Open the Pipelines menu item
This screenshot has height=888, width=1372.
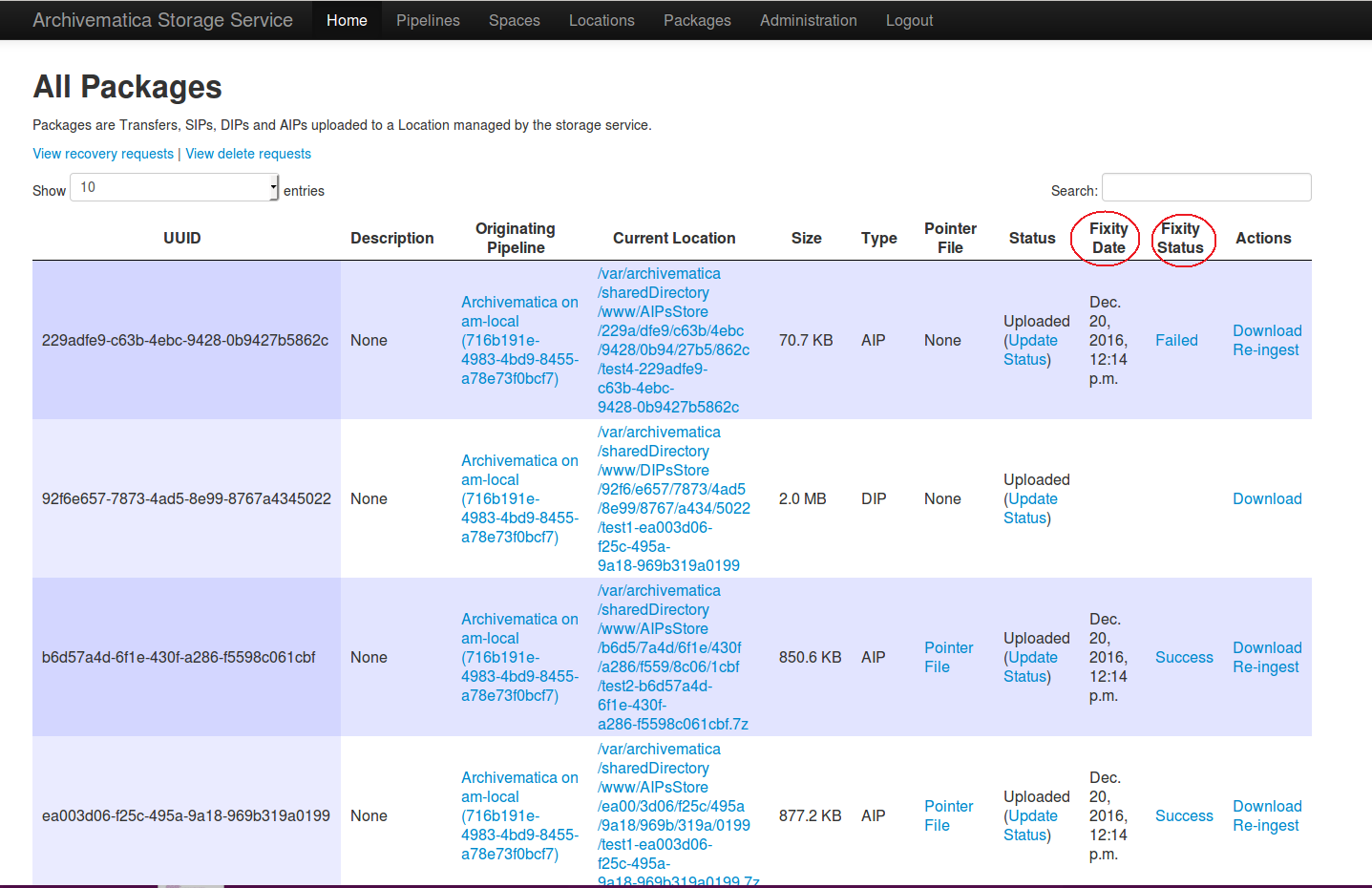(428, 20)
